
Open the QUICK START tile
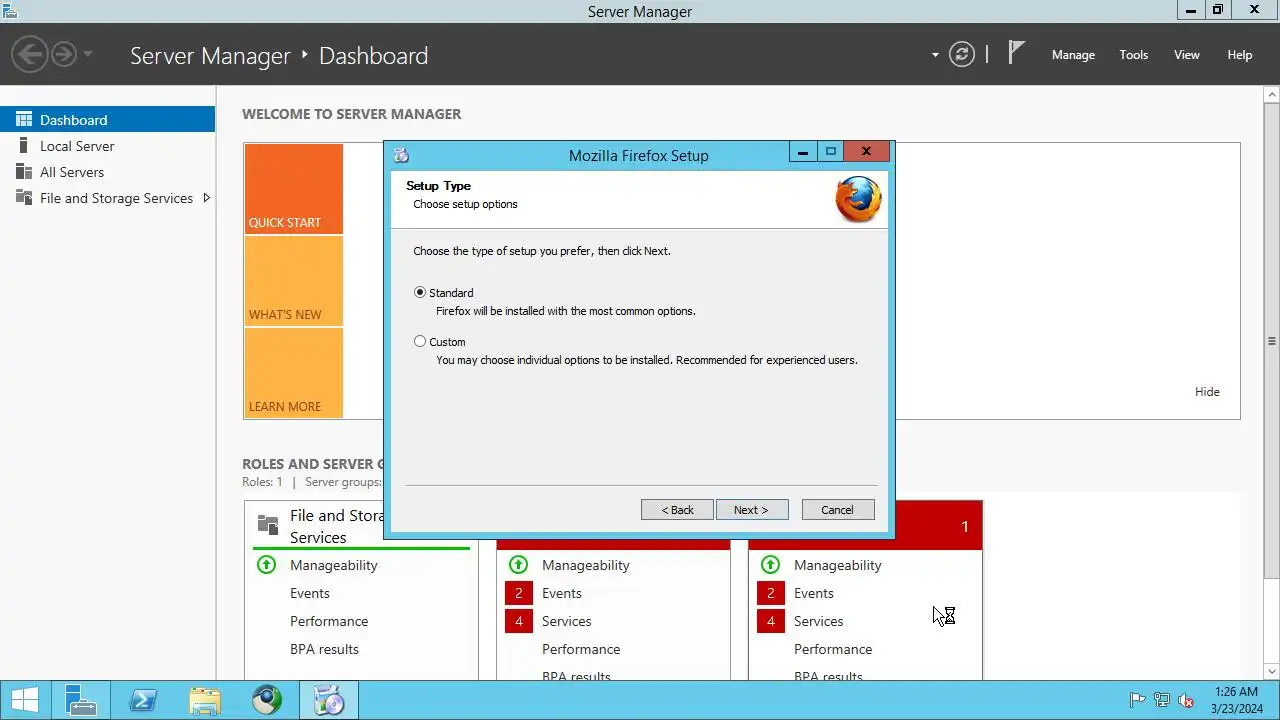294,189
